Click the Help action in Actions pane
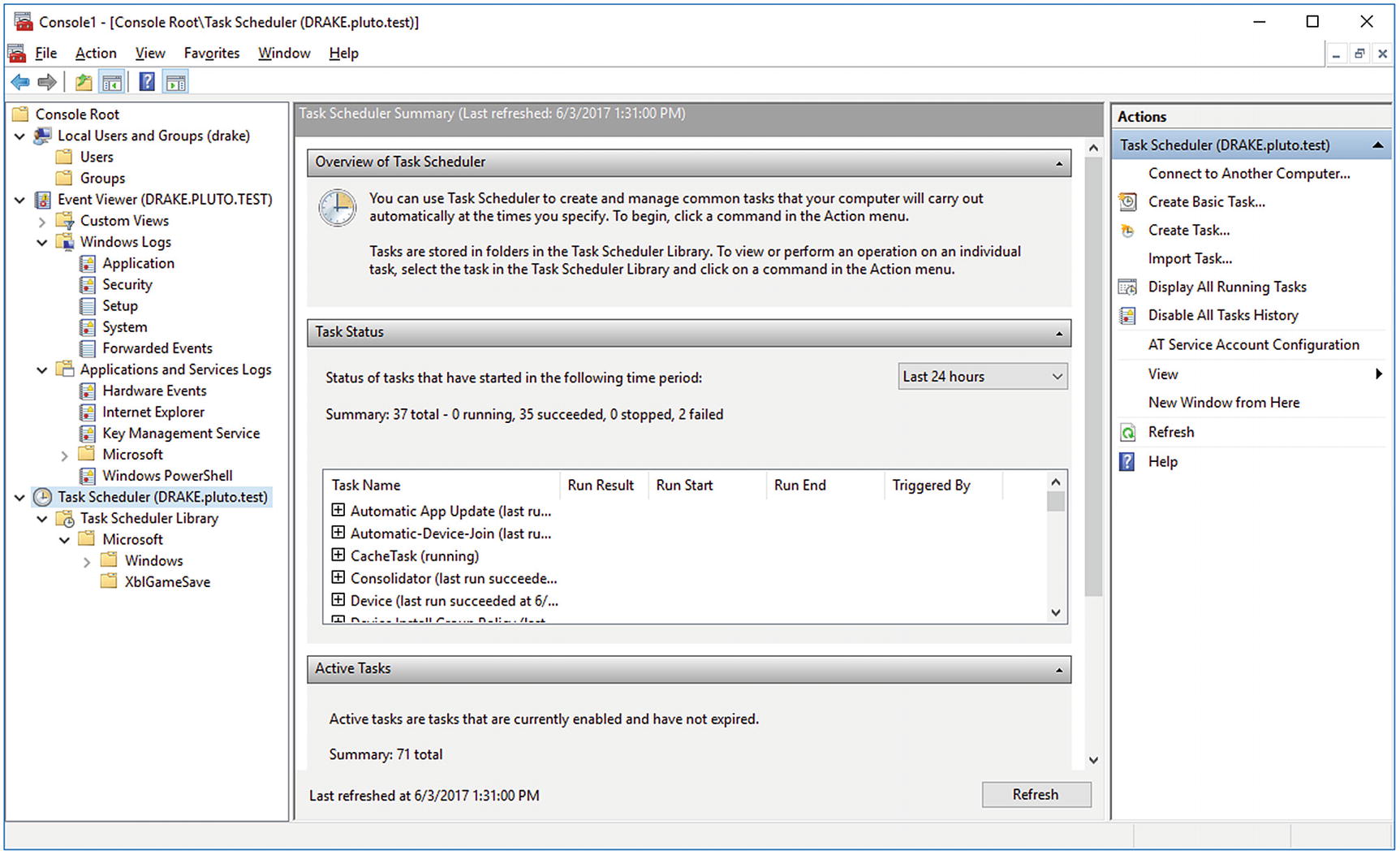Viewport: 1400px width, 855px height. point(1162,461)
